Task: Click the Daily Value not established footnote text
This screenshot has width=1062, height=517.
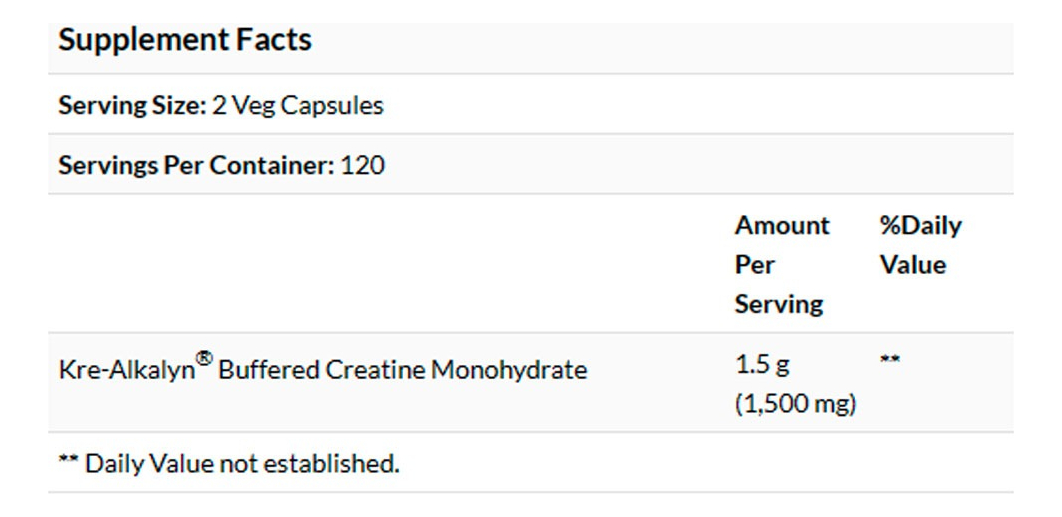Action: click(x=242, y=463)
